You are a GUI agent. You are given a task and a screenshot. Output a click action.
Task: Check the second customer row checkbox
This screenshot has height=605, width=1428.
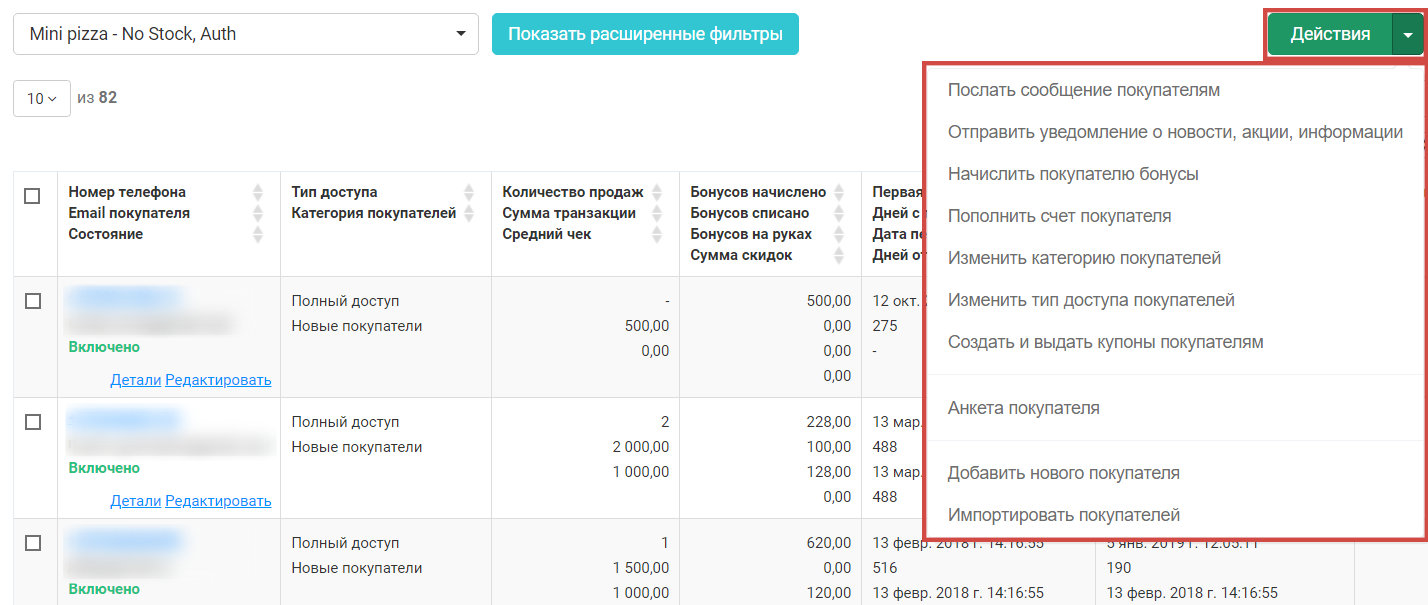pos(32,422)
